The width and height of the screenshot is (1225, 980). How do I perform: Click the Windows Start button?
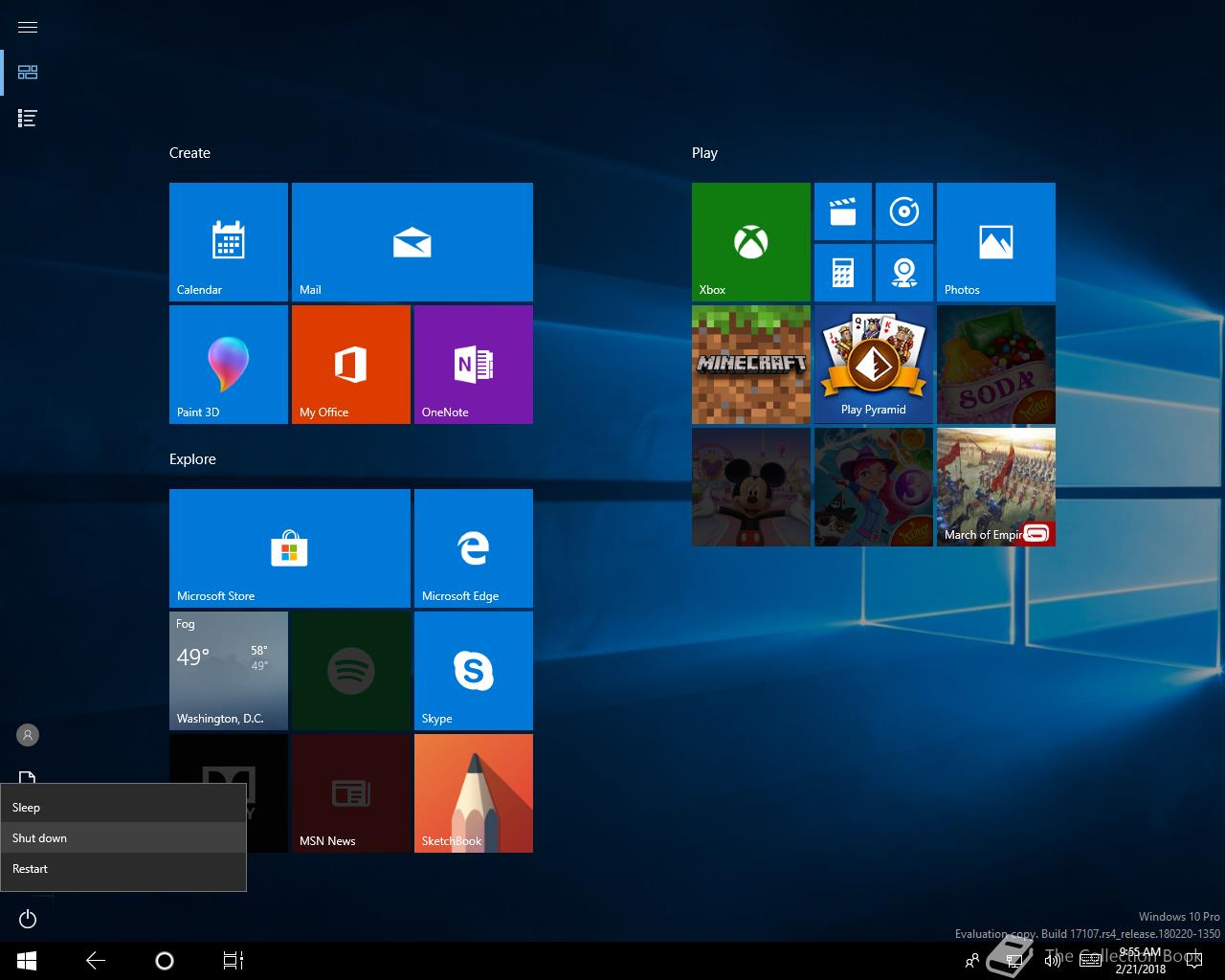pos(27,961)
